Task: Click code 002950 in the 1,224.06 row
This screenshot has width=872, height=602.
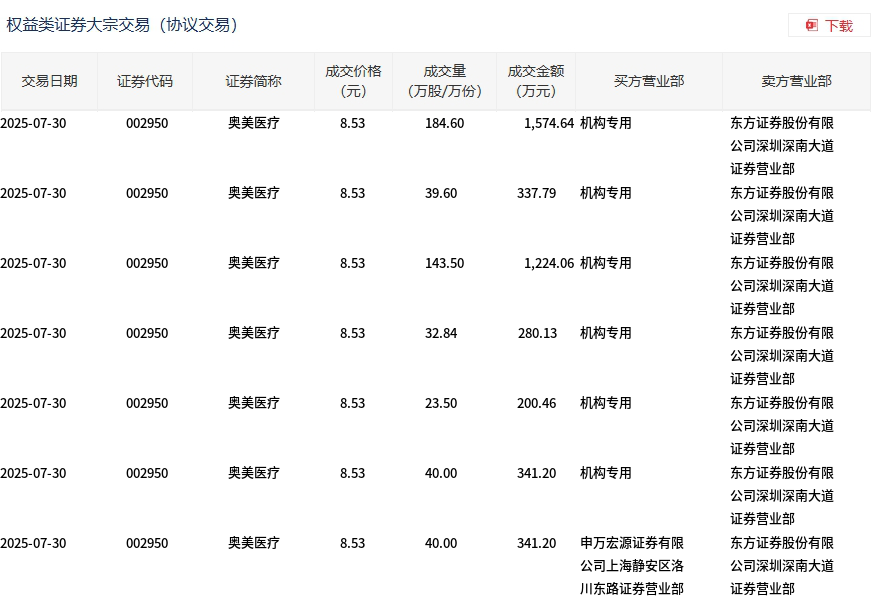Action: tap(147, 264)
